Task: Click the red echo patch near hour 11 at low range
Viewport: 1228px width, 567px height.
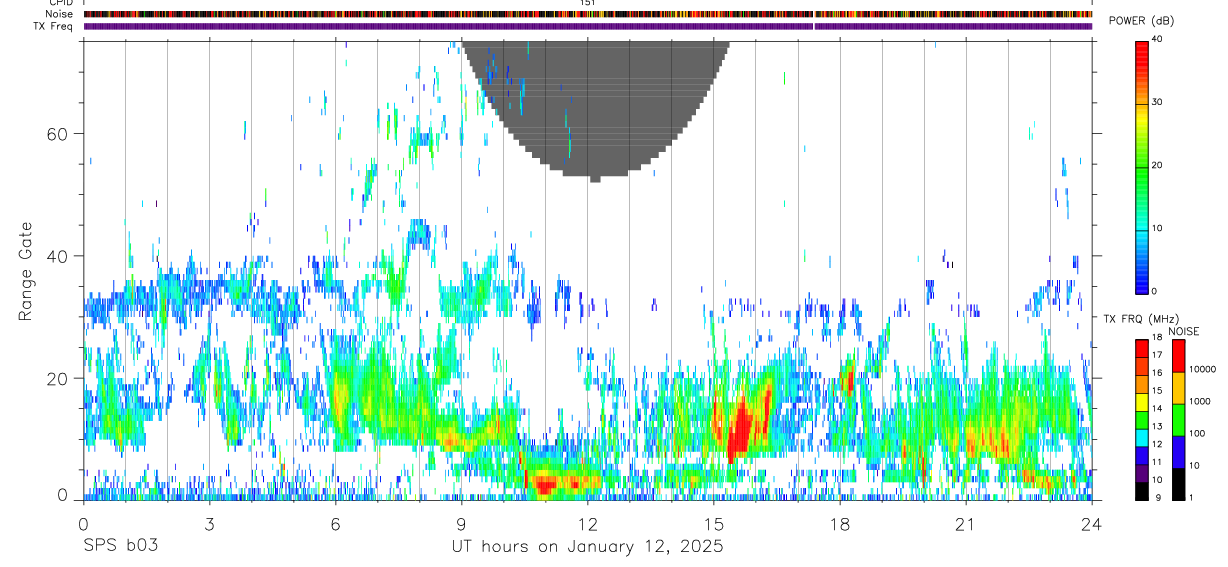Action: tap(545, 486)
